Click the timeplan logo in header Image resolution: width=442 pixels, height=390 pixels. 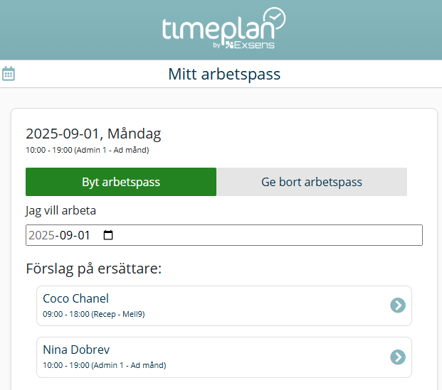(224, 29)
